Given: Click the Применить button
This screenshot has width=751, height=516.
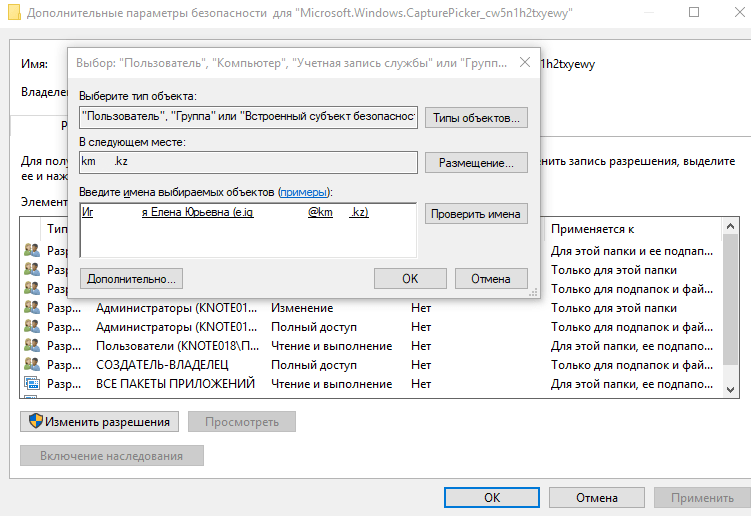Looking at the screenshot, I should [702, 498].
